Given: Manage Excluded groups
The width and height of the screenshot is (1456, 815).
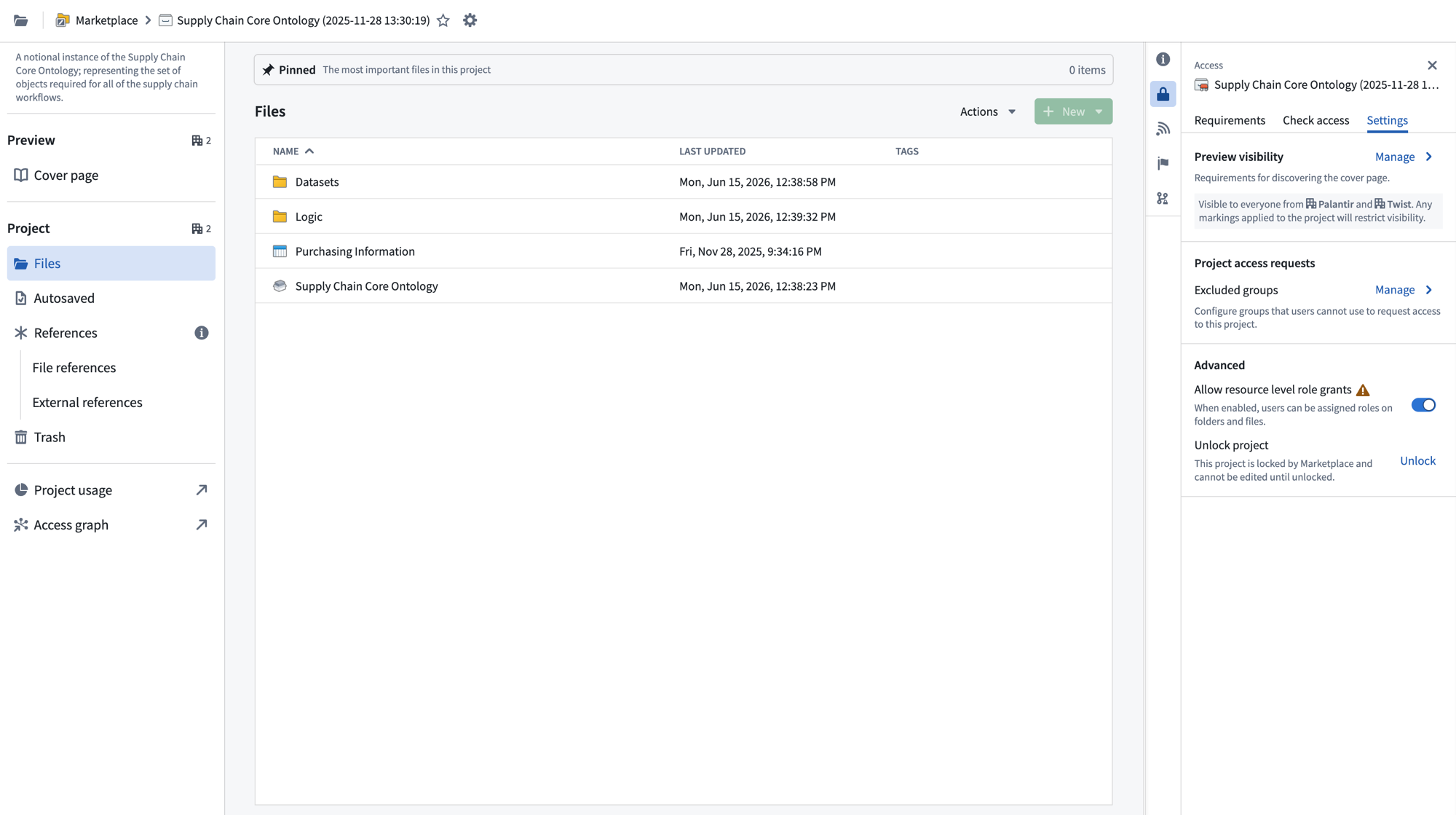Looking at the screenshot, I should (x=1404, y=290).
